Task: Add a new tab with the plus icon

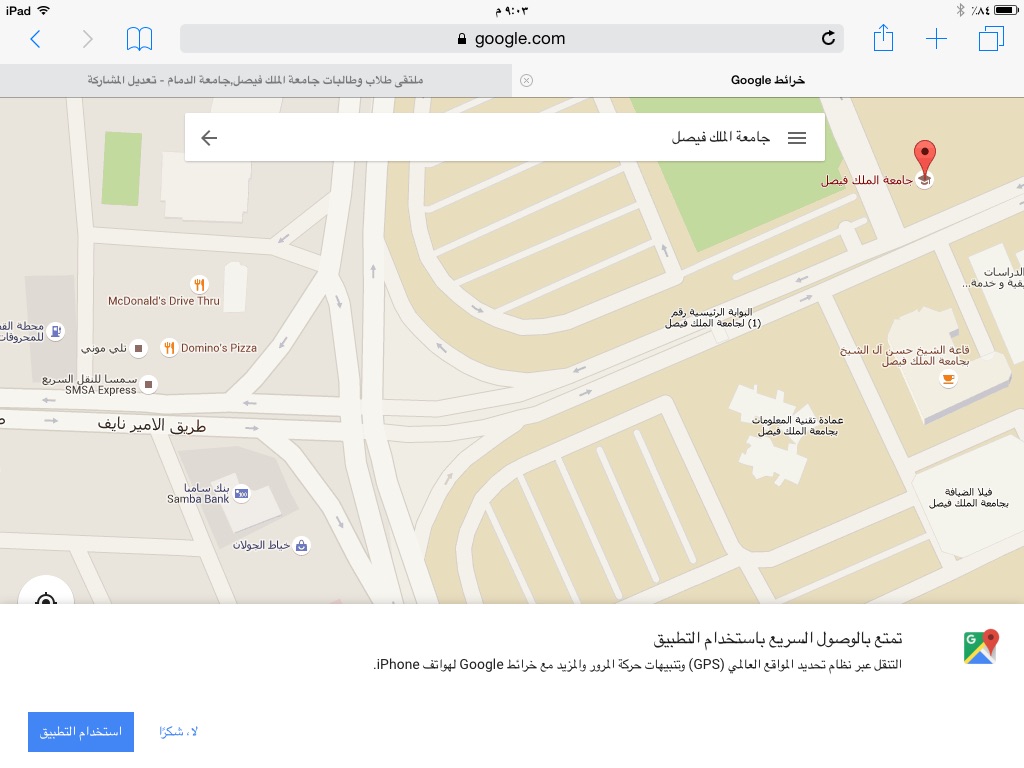Action: tap(936, 39)
